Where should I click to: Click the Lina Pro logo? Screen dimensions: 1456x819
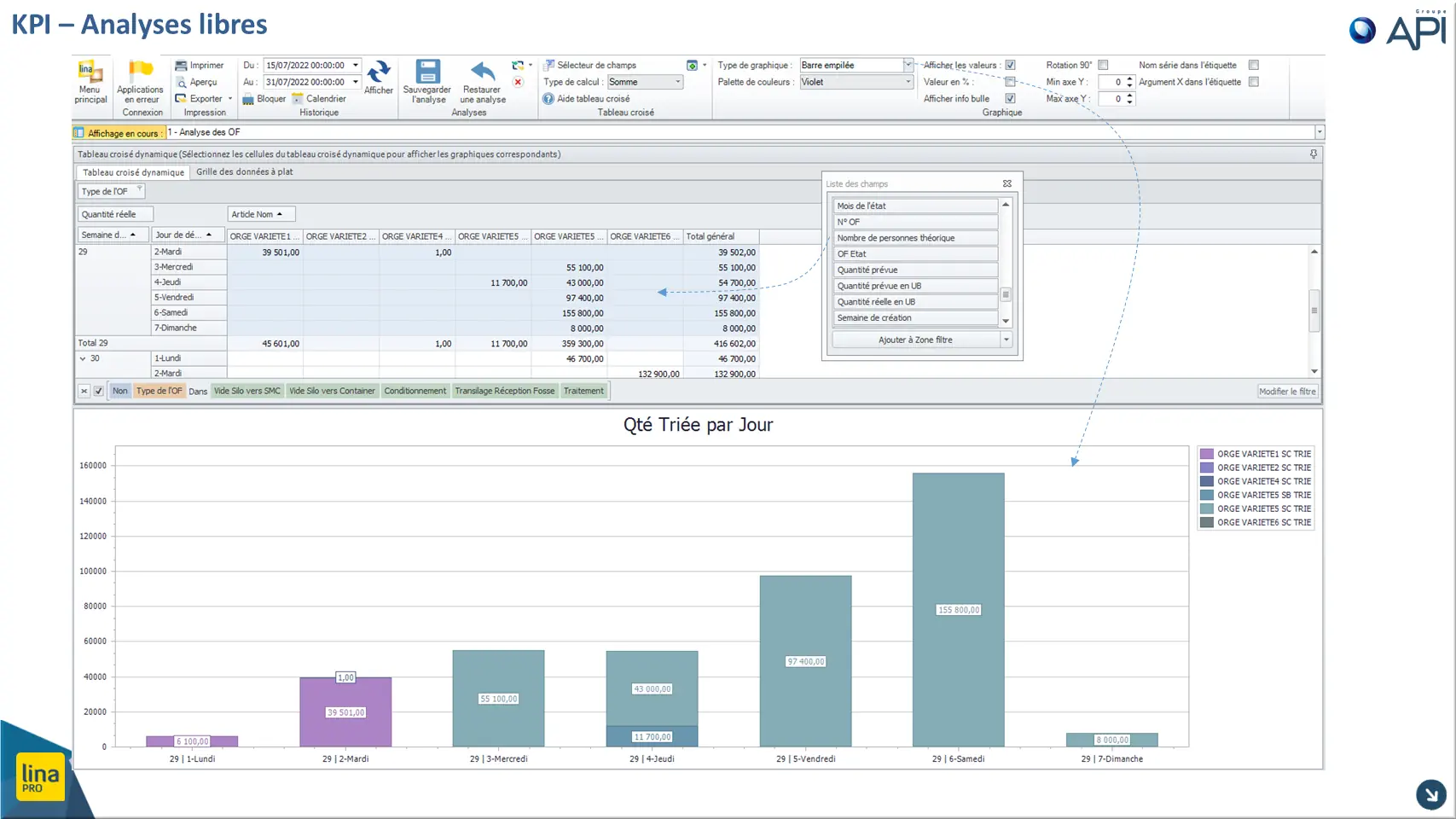(x=40, y=776)
